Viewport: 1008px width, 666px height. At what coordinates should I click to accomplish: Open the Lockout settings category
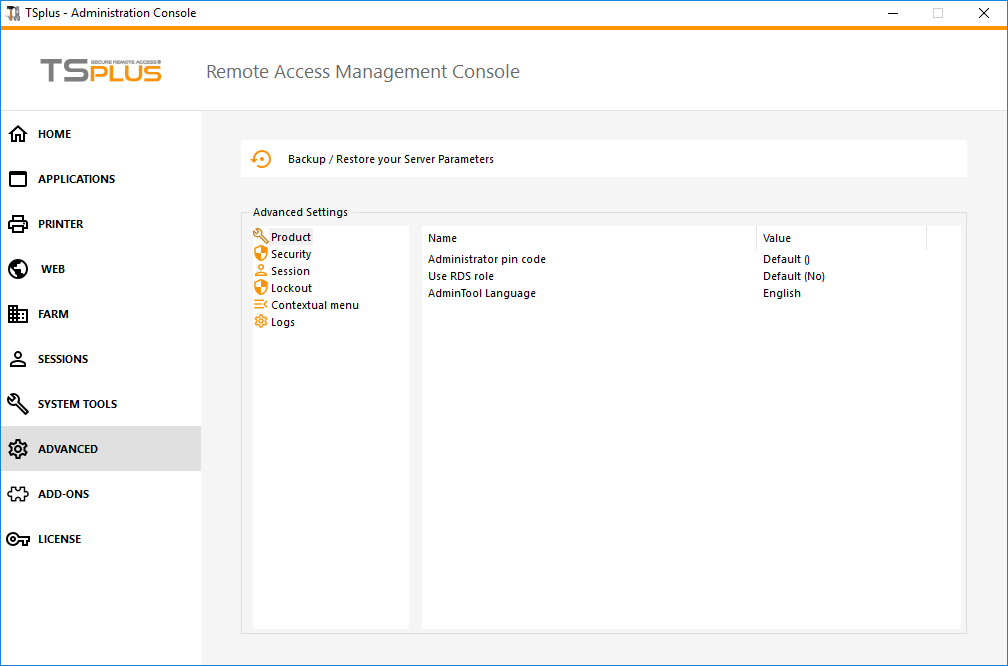pos(290,287)
